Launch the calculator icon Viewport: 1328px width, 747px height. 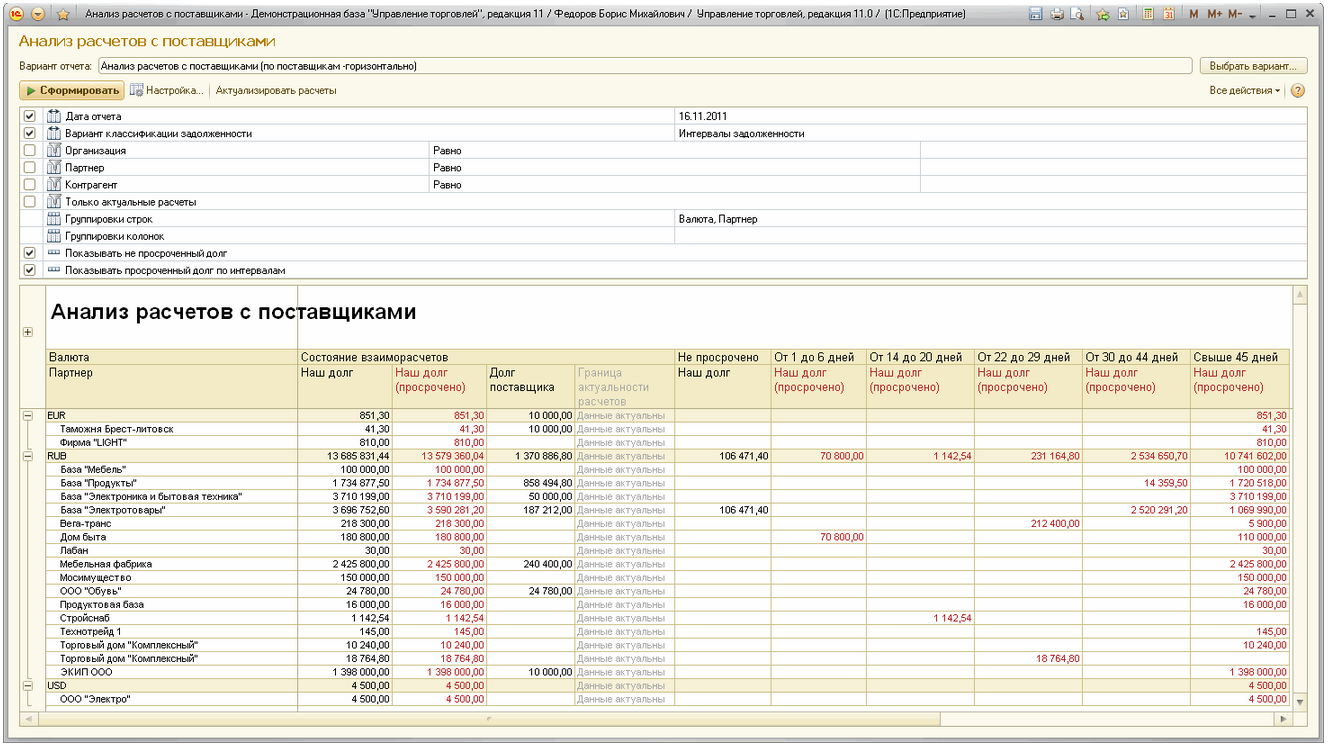click(1148, 14)
